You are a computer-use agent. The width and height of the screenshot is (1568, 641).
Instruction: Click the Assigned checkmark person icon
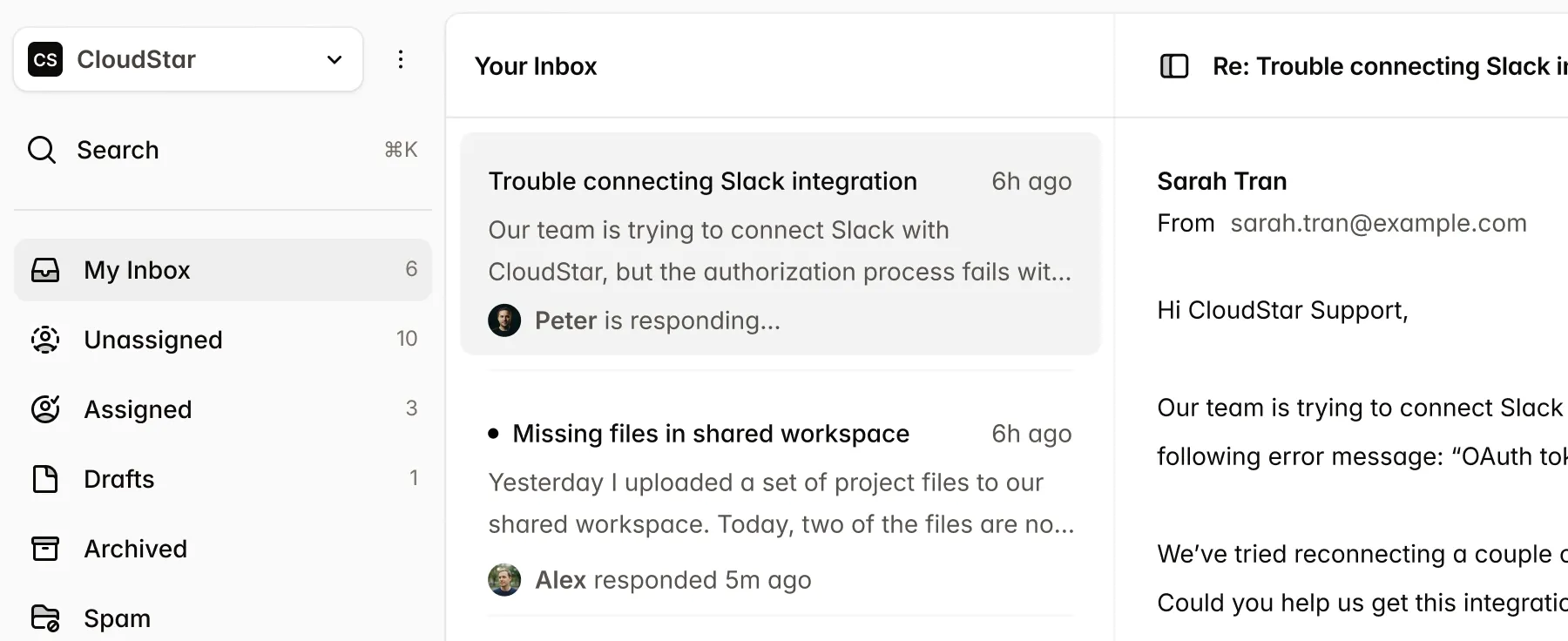click(45, 409)
